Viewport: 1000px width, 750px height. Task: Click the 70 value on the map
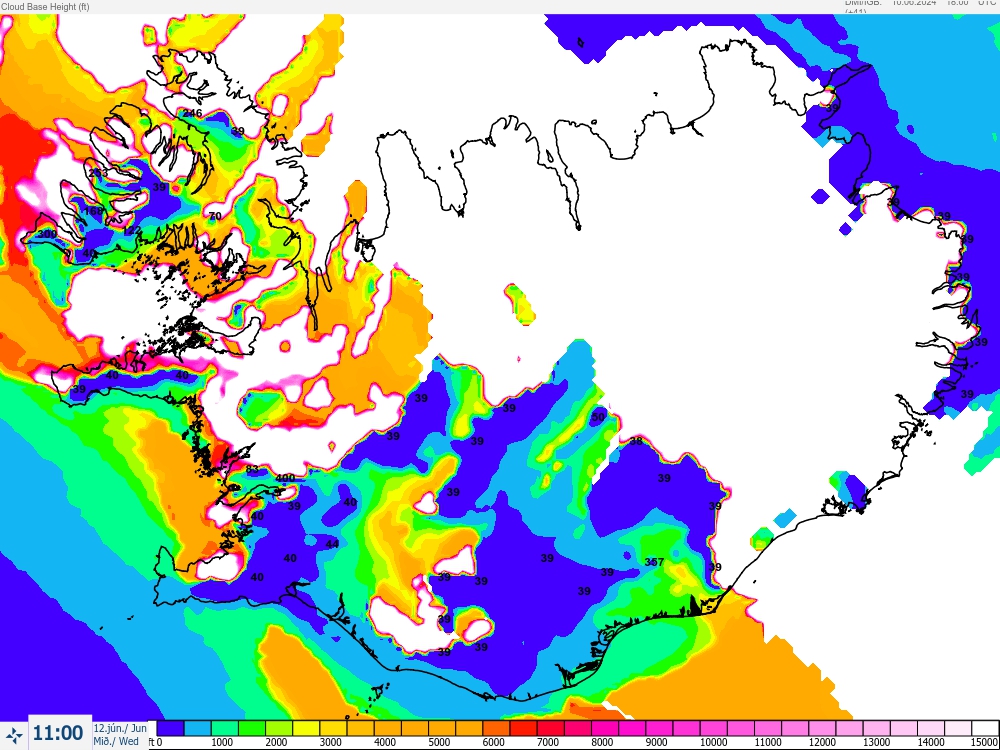[215, 216]
